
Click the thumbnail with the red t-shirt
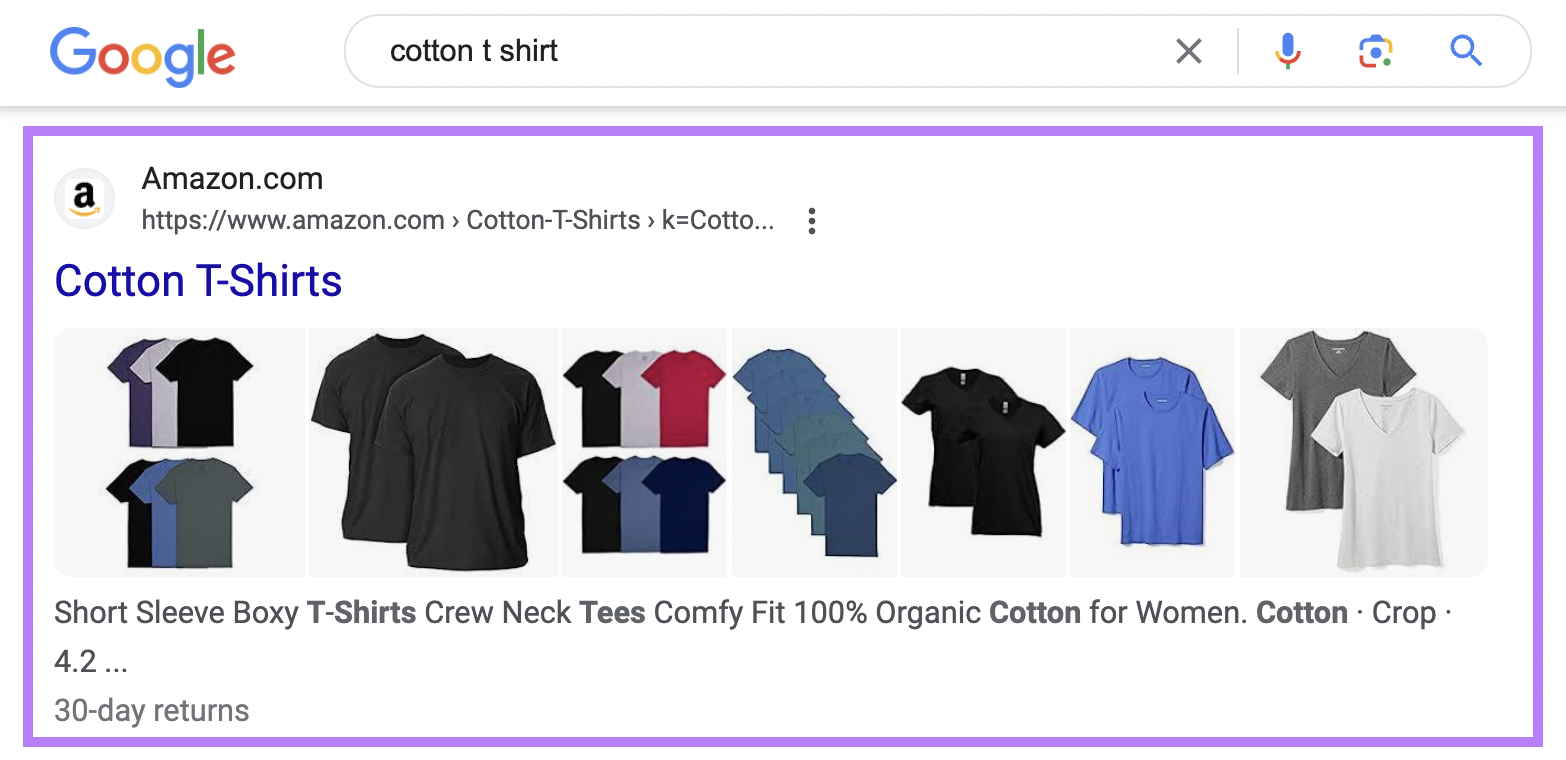pyautogui.click(x=644, y=452)
